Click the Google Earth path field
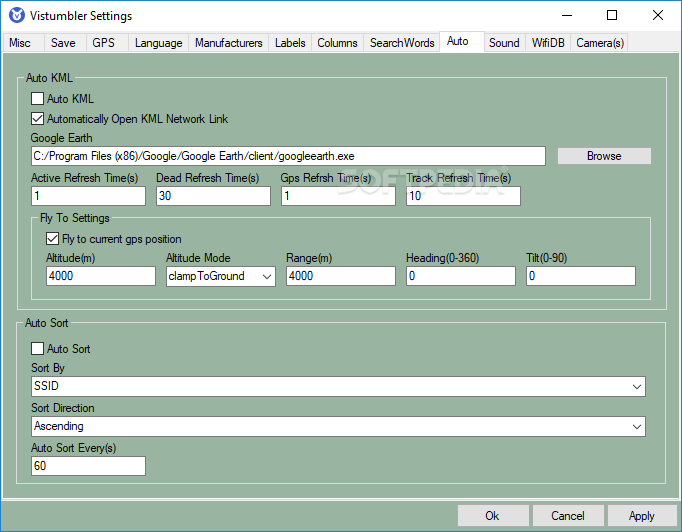 pyautogui.click(x=288, y=156)
